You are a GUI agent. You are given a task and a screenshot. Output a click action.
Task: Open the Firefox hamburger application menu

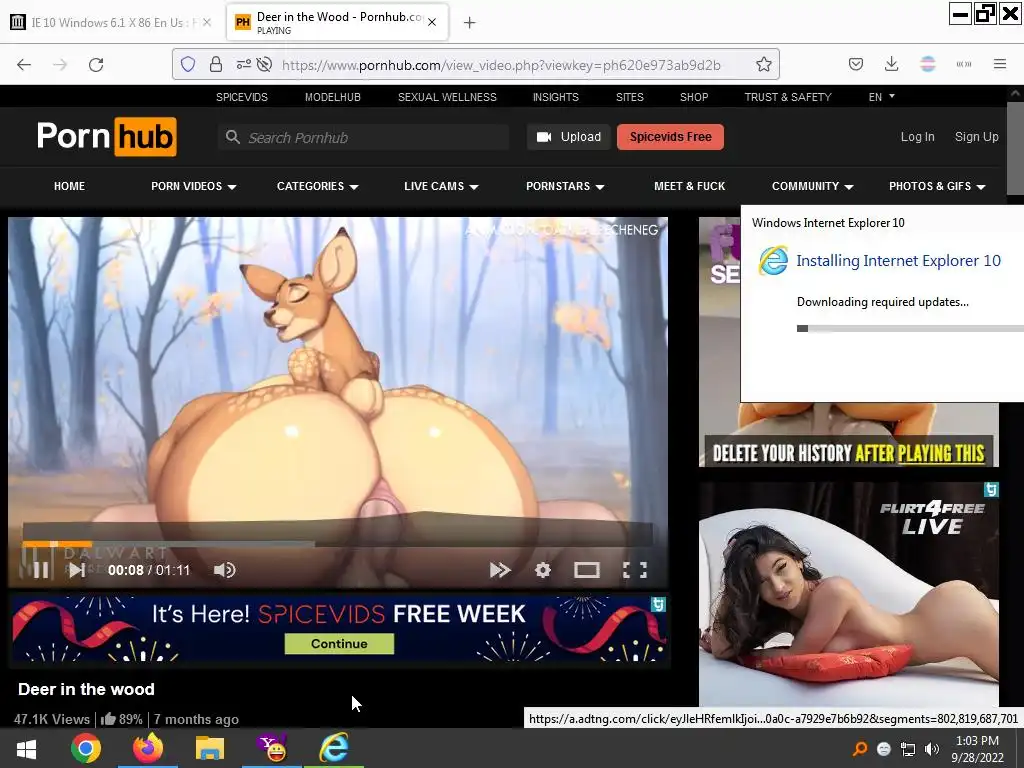(1000, 64)
